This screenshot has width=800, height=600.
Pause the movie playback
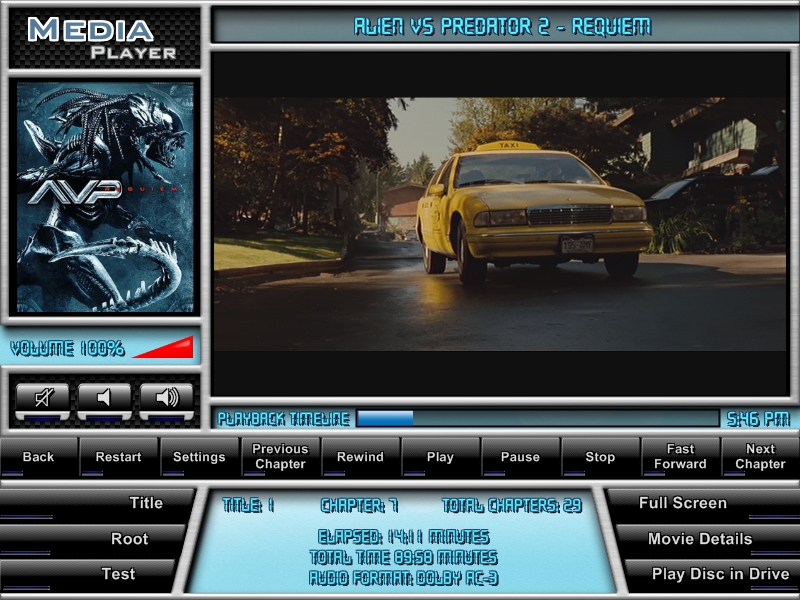[520, 457]
